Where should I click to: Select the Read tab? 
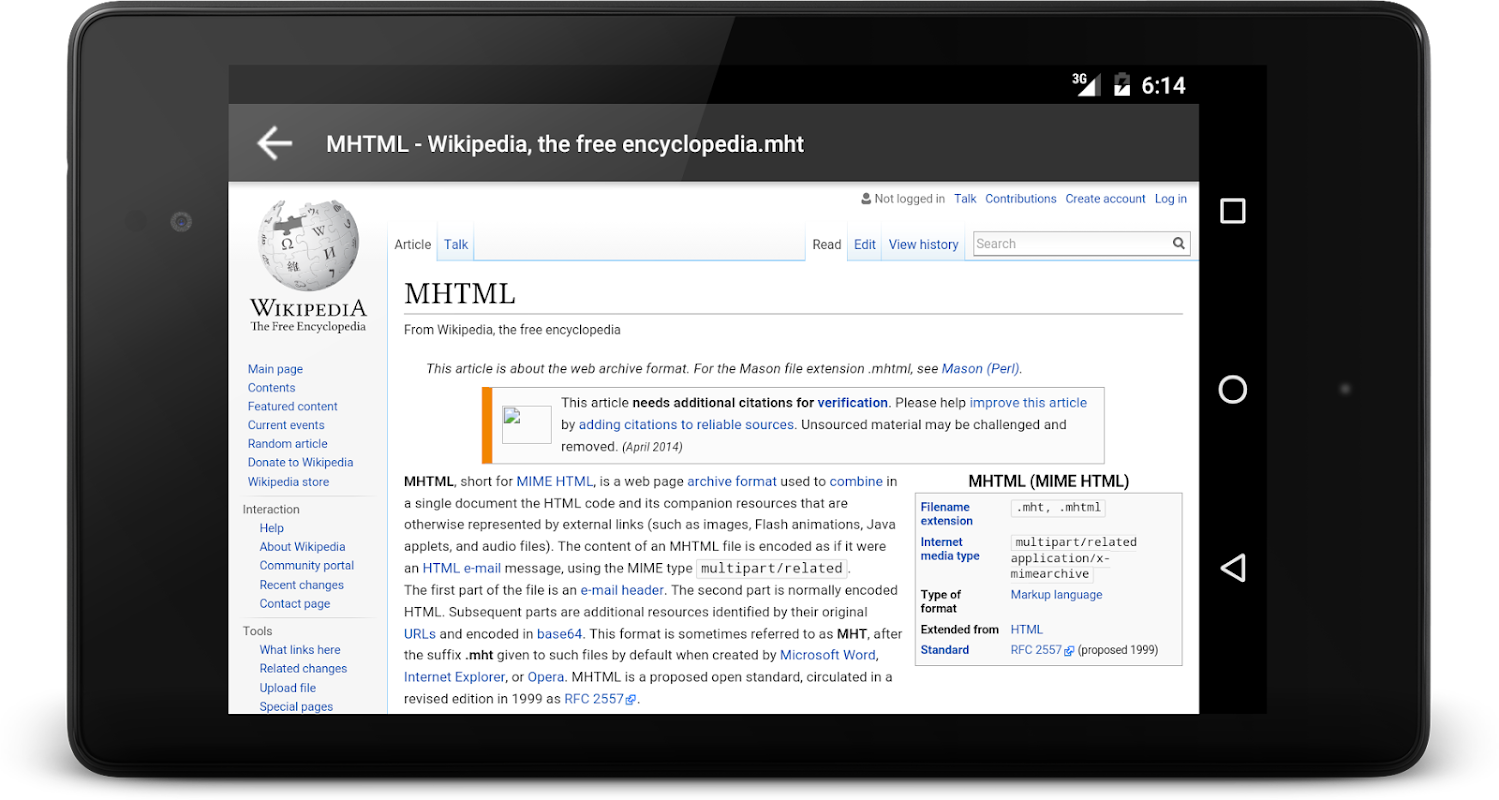[827, 244]
